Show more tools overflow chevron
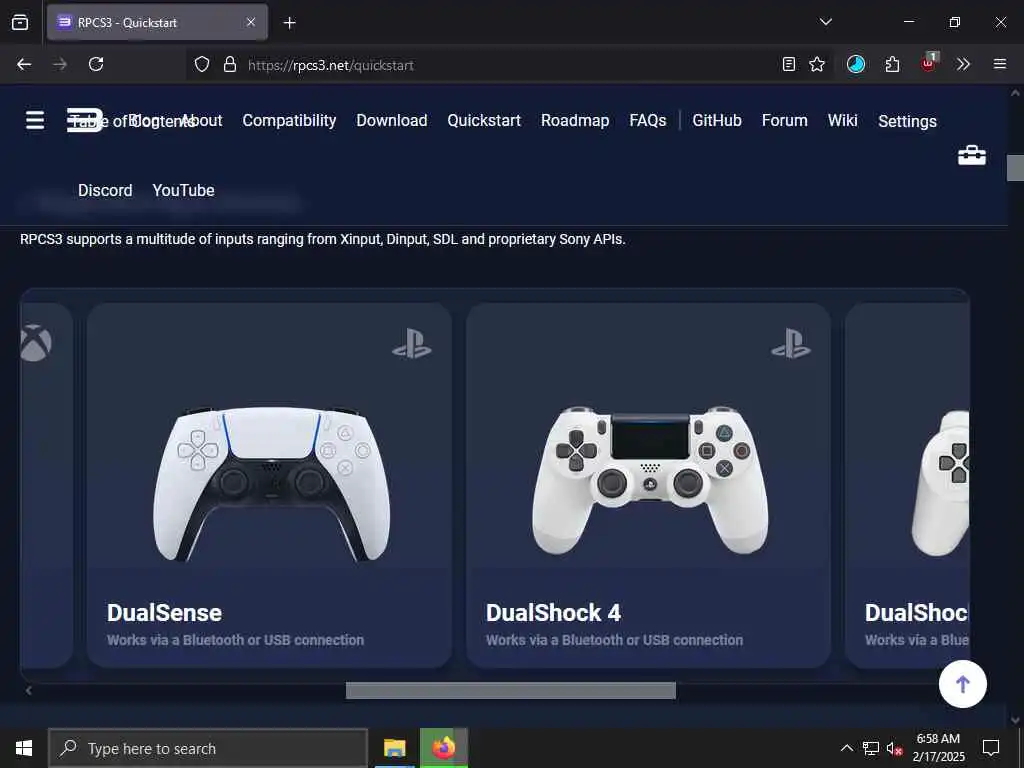Viewport: 1024px width, 768px height. pyautogui.click(x=963, y=64)
